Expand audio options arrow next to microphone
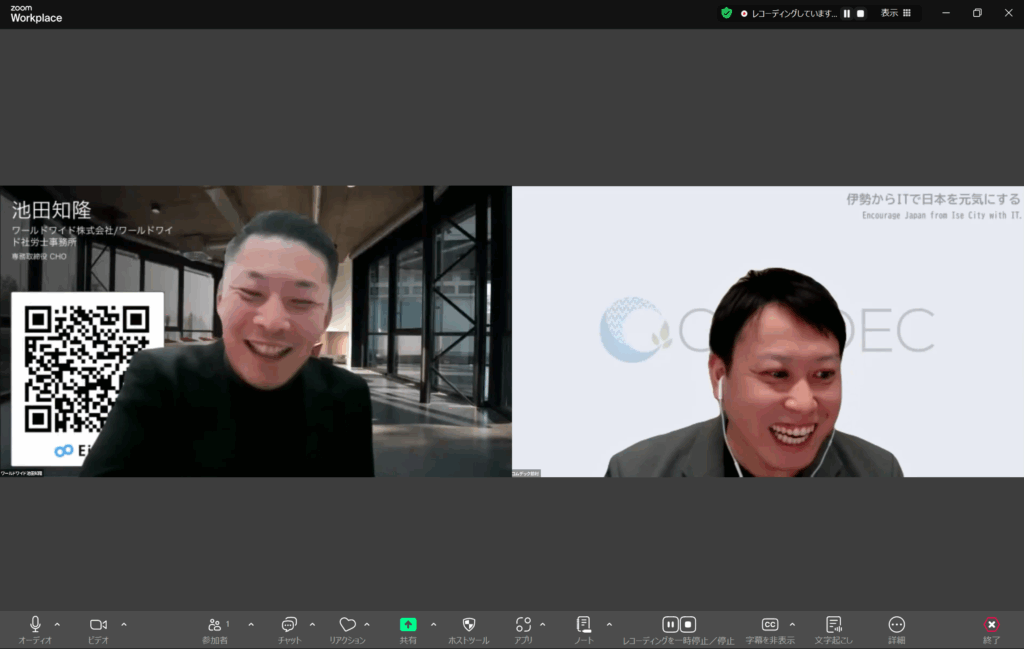The image size is (1024, 649). click(x=57, y=624)
